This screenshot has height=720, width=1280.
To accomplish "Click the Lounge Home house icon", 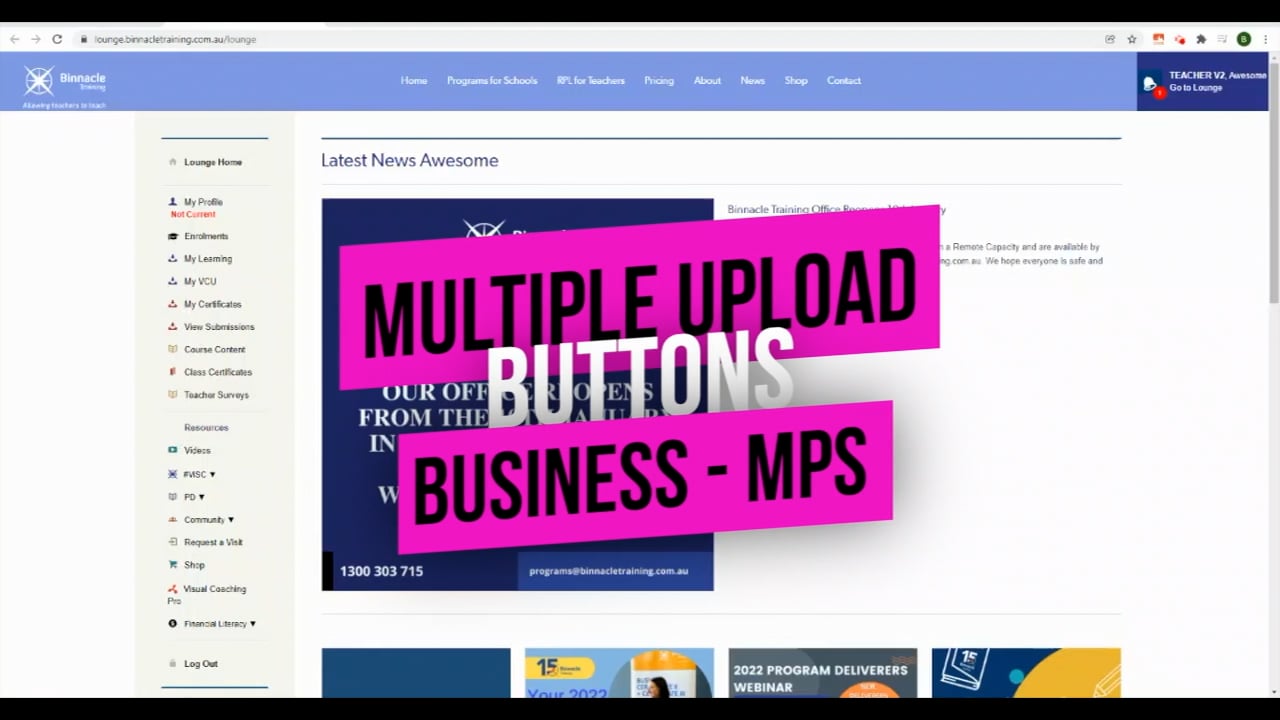I will coord(173,162).
